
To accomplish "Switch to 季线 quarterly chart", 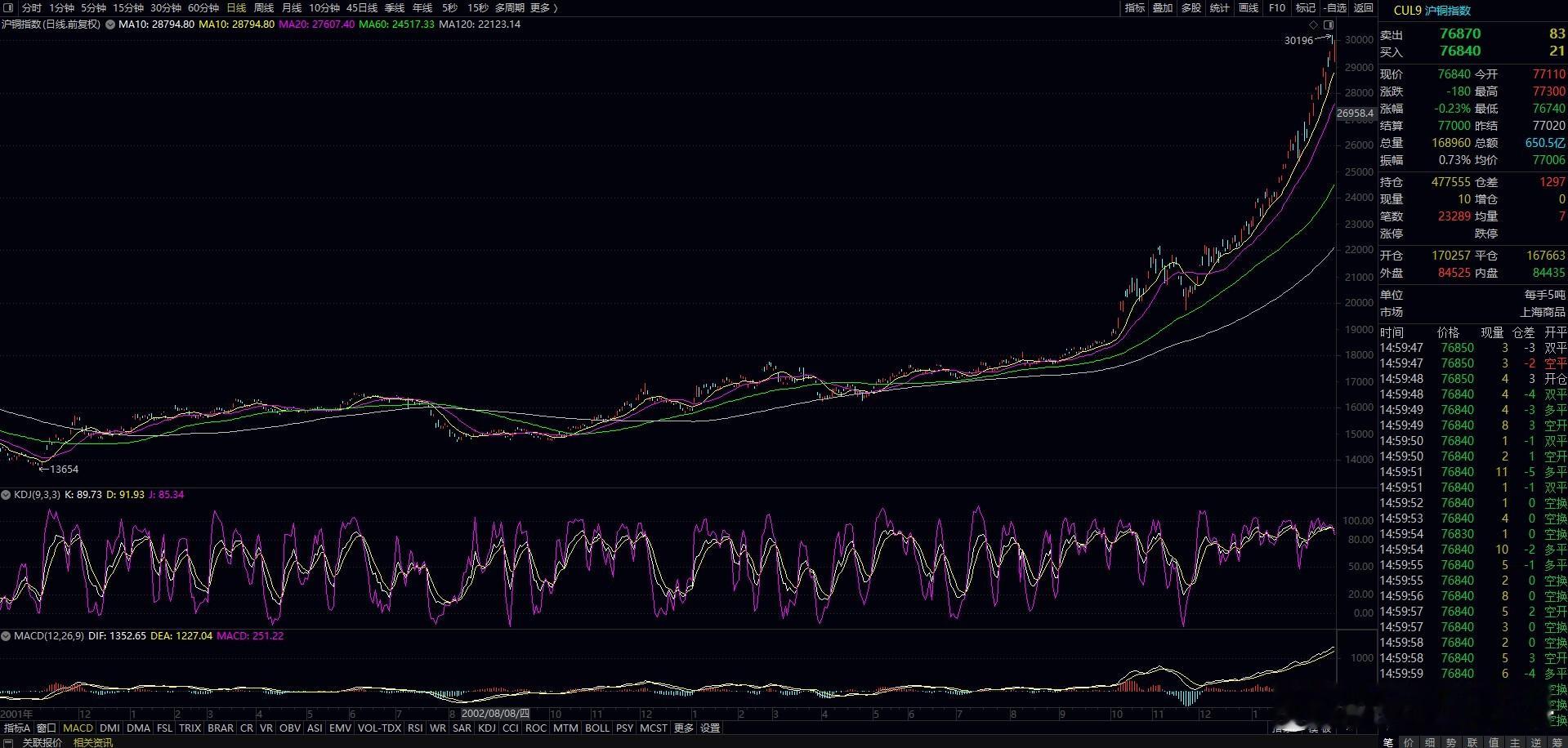I will pos(395,7).
